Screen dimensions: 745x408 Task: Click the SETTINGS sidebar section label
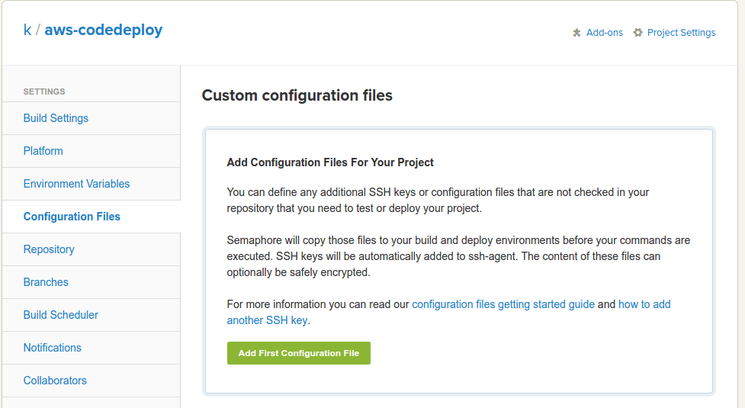(x=44, y=91)
